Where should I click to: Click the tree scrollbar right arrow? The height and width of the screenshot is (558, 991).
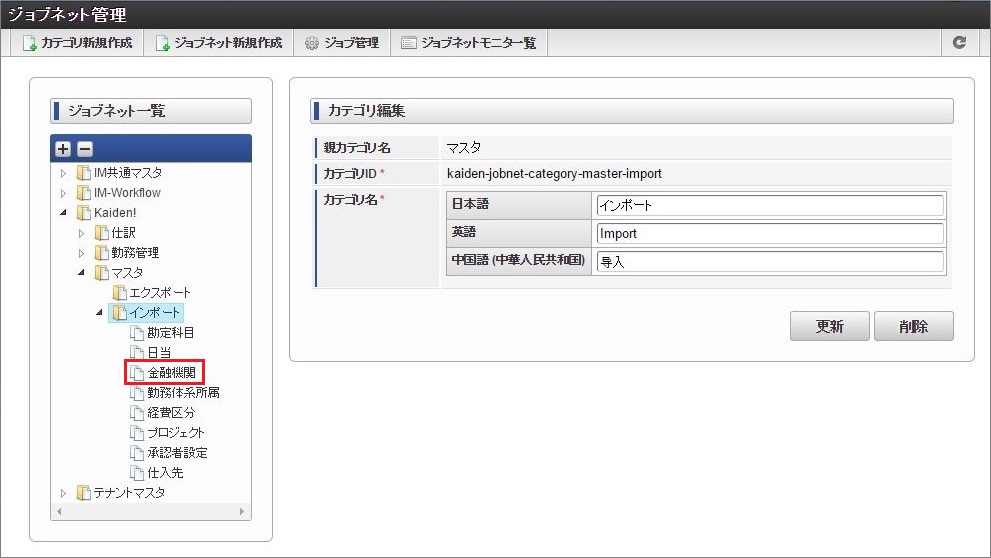[x=242, y=511]
